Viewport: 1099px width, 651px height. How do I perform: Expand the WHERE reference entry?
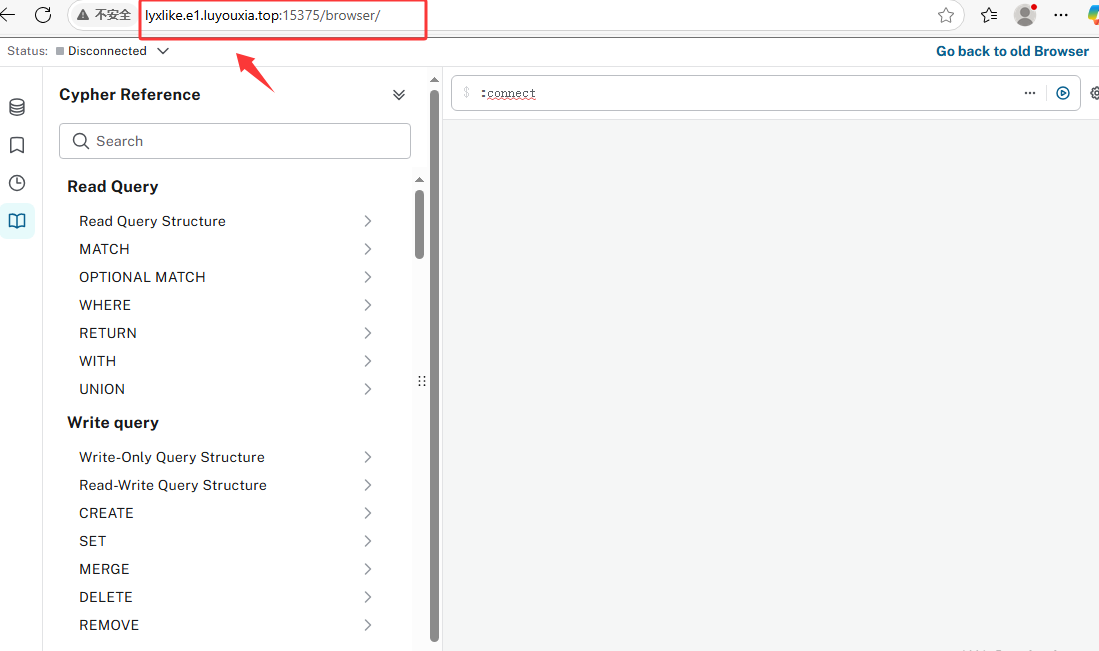[225, 306]
